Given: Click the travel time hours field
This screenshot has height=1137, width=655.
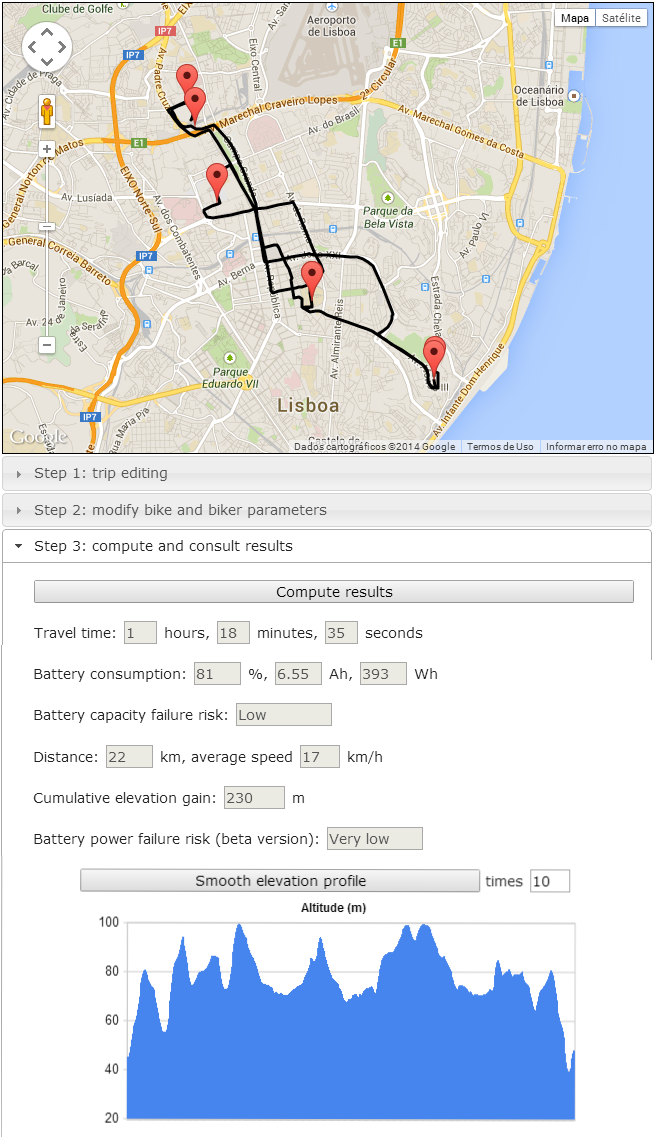Looking at the screenshot, I should pos(140,632).
